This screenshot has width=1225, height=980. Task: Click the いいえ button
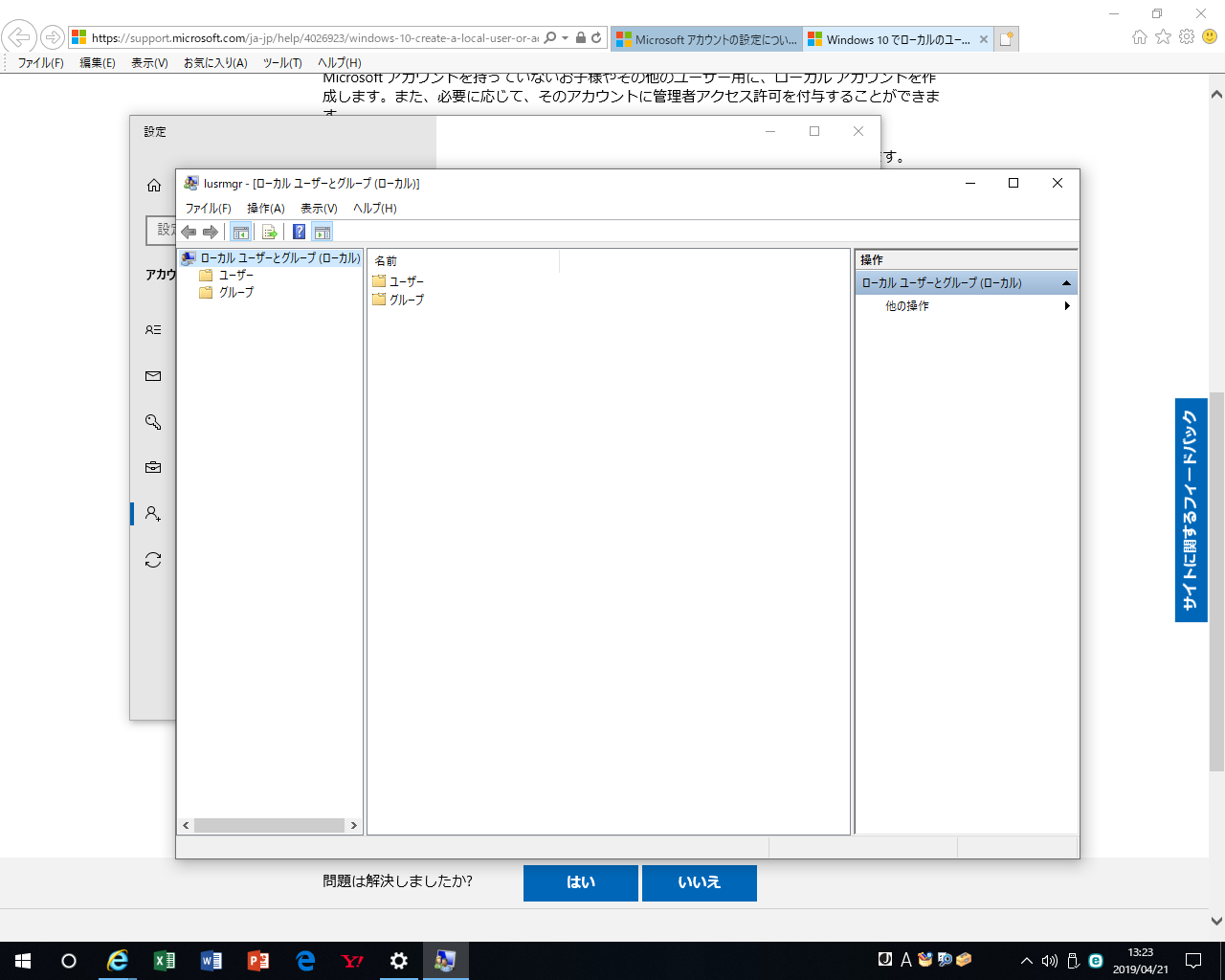coord(700,882)
